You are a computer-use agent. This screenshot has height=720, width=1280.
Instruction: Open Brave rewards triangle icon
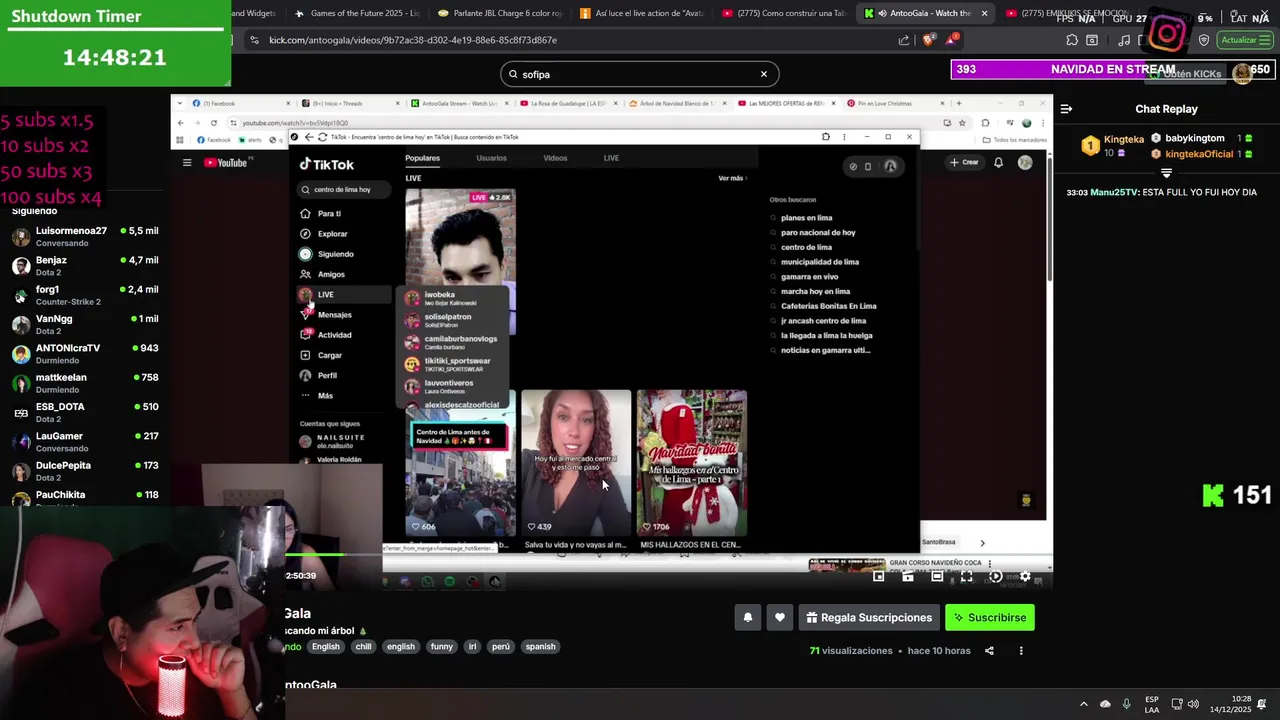tap(952, 40)
